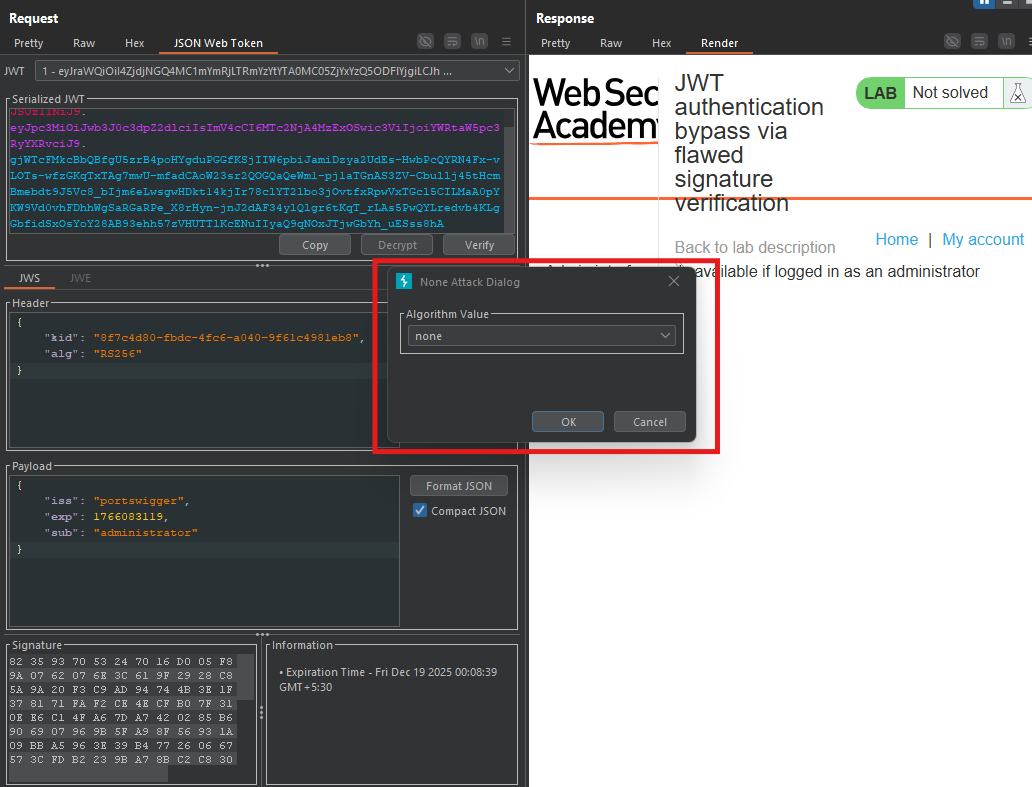Click the Web Security Academy logo
This screenshot has width=1032, height=787.
coord(595,109)
